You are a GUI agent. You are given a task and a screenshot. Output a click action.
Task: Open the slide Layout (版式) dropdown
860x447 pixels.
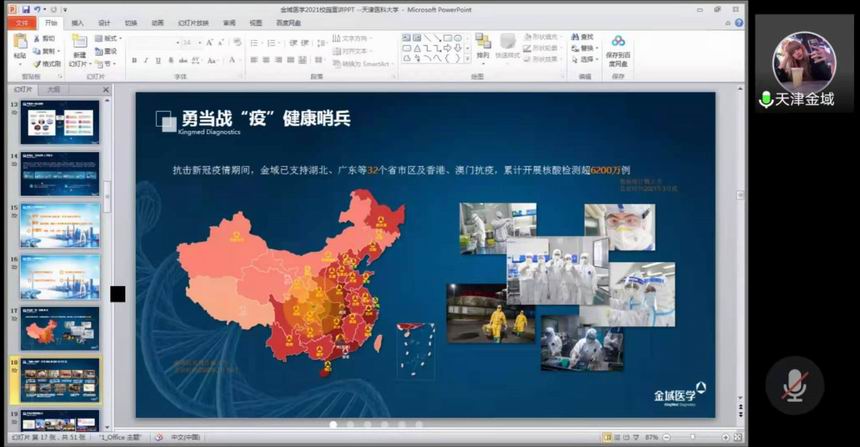click(x=109, y=38)
